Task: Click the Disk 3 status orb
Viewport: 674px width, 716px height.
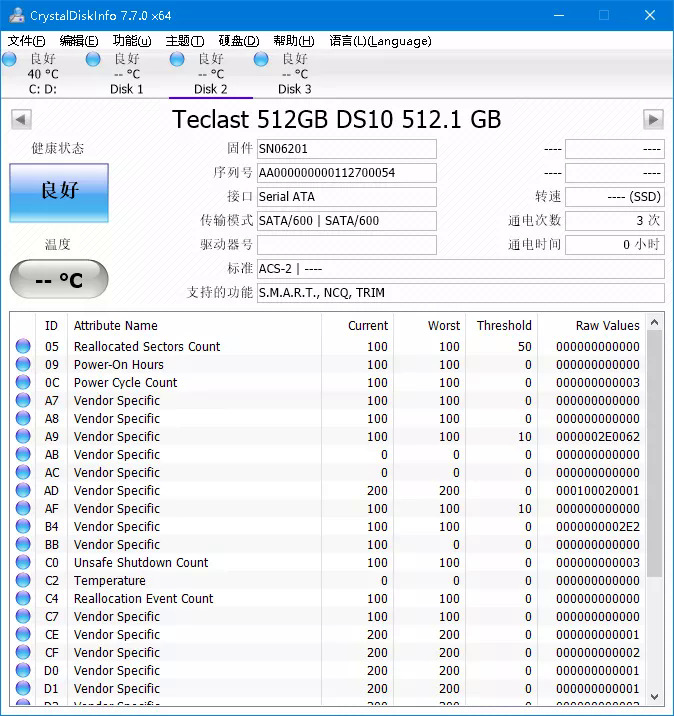Action: (x=261, y=60)
